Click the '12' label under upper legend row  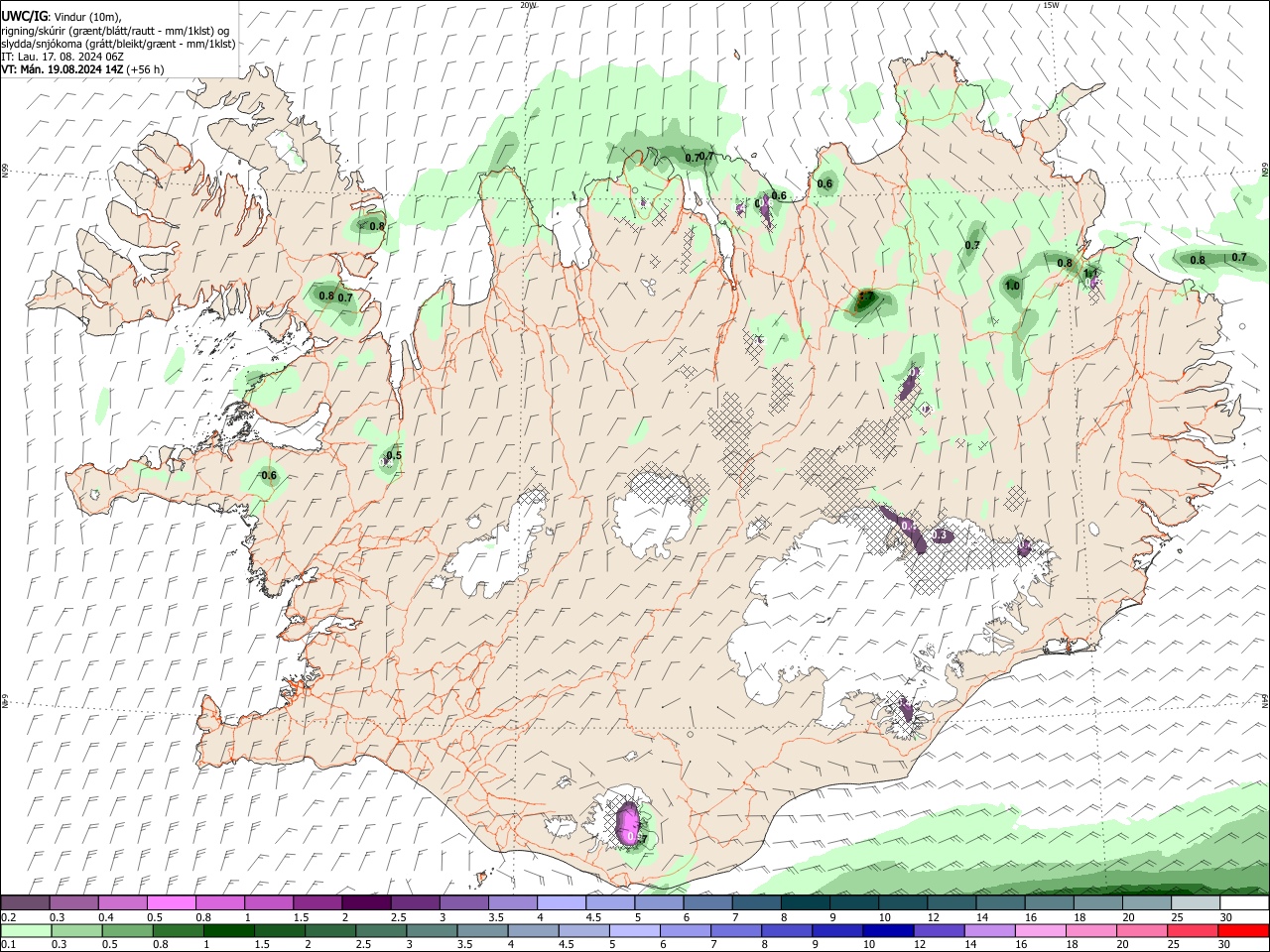tap(933, 916)
